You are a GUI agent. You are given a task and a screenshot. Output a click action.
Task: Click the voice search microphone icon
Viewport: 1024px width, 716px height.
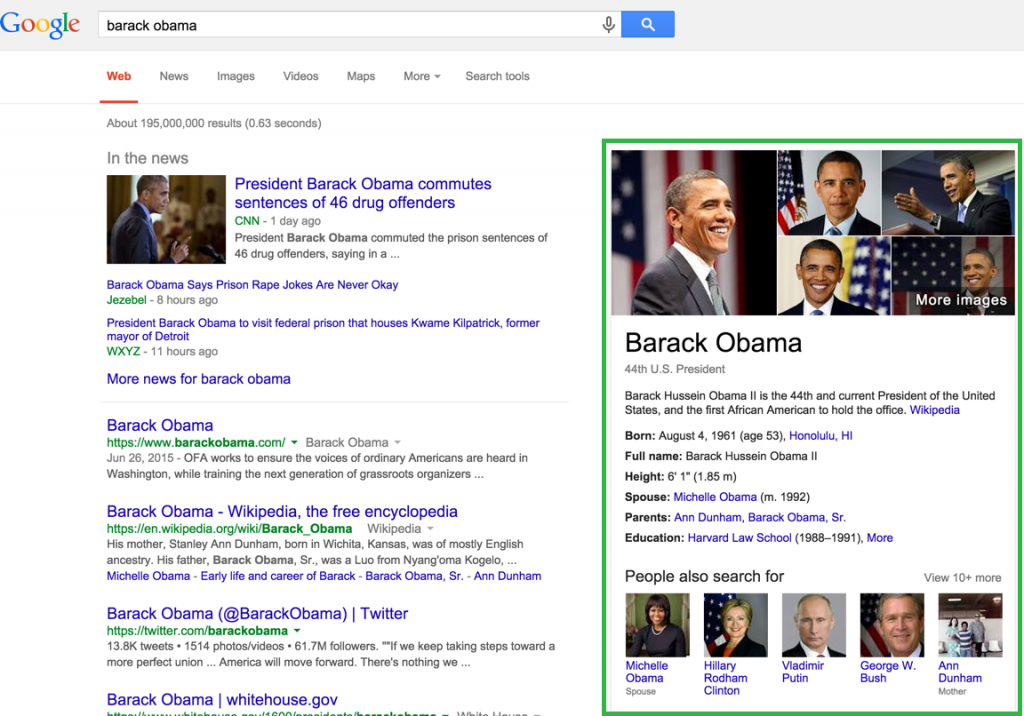[x=608, y=25]
